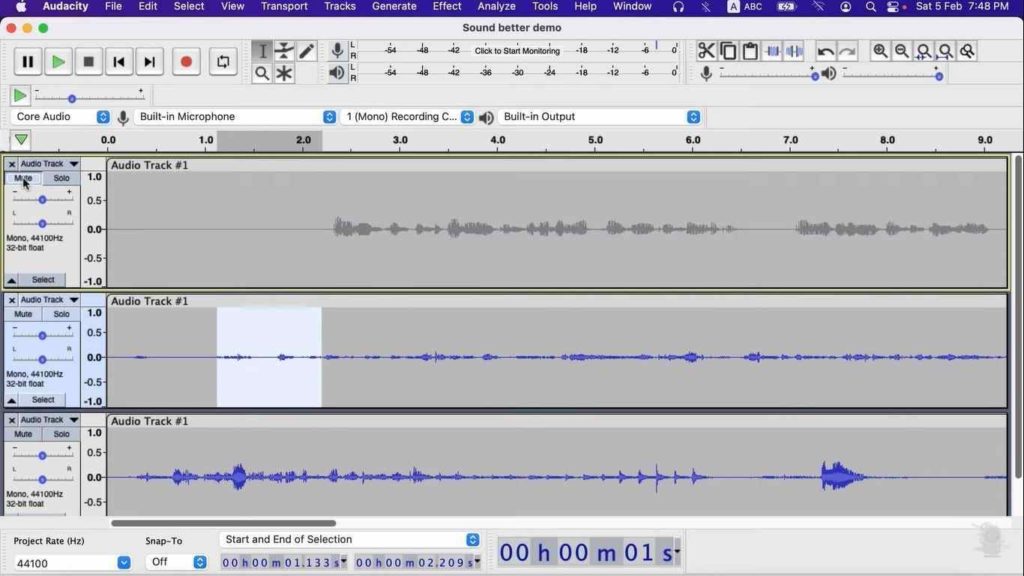Open Start and End of Selection dropdown

point(350,539)
